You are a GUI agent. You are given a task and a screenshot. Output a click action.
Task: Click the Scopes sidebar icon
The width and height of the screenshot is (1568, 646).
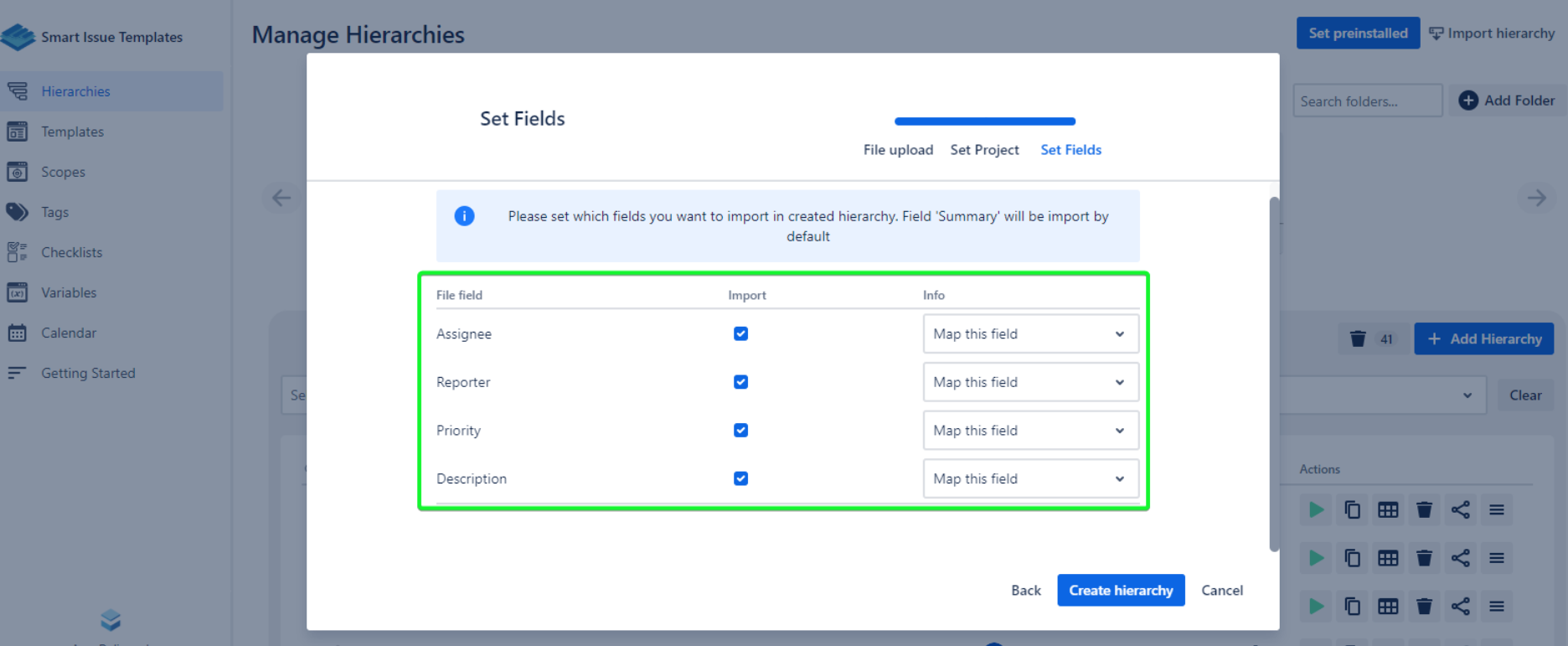click(x=18, y=172)
